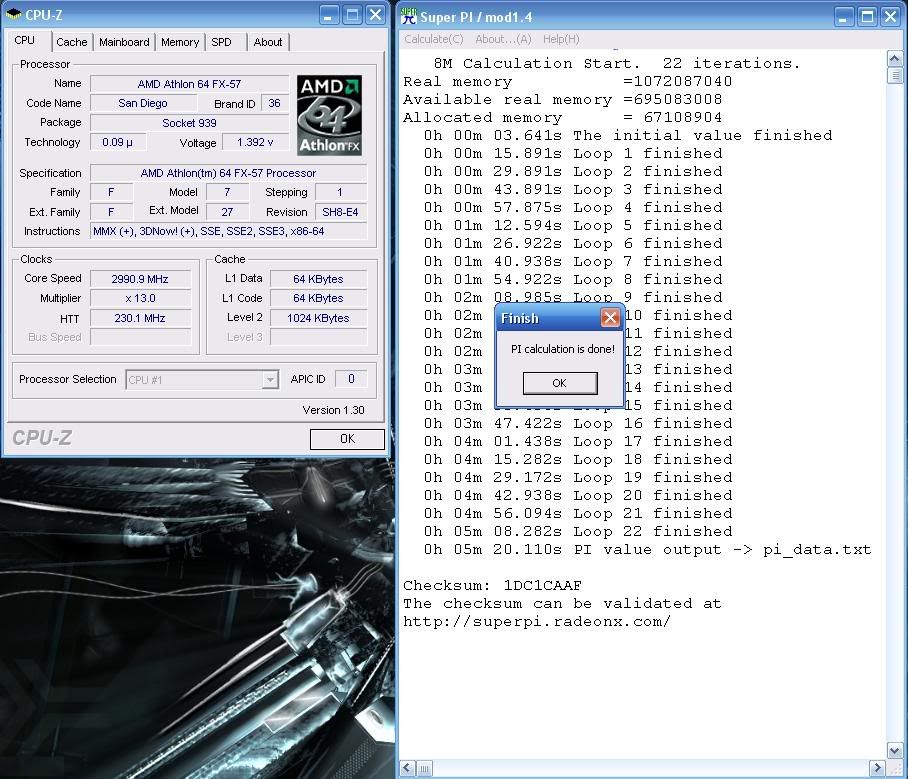Click the L1 Data value 64 KBytes
Viewport: 908px width, 779px height.
[318, 279]
